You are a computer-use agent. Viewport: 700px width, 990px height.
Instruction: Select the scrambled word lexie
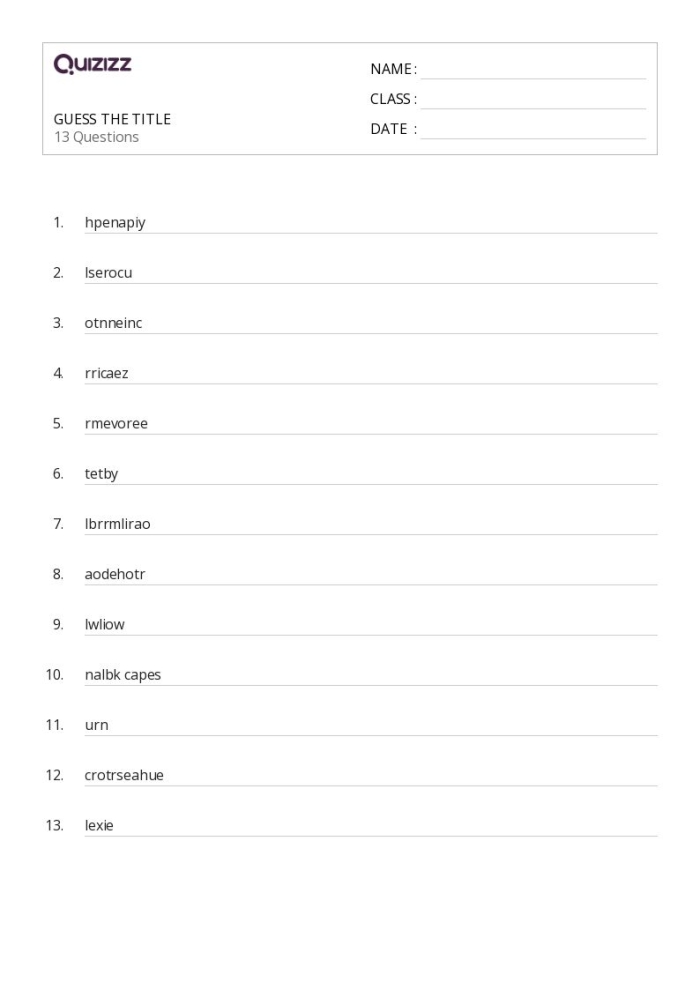(x=99, y=826)
